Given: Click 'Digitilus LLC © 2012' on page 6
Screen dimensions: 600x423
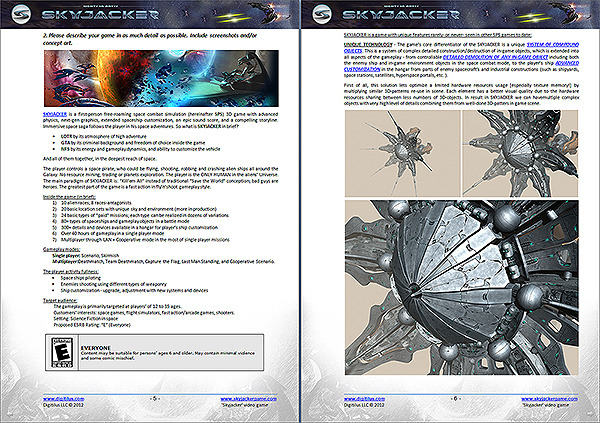Looking at the screenshot, I should click(x=364, y=405).
